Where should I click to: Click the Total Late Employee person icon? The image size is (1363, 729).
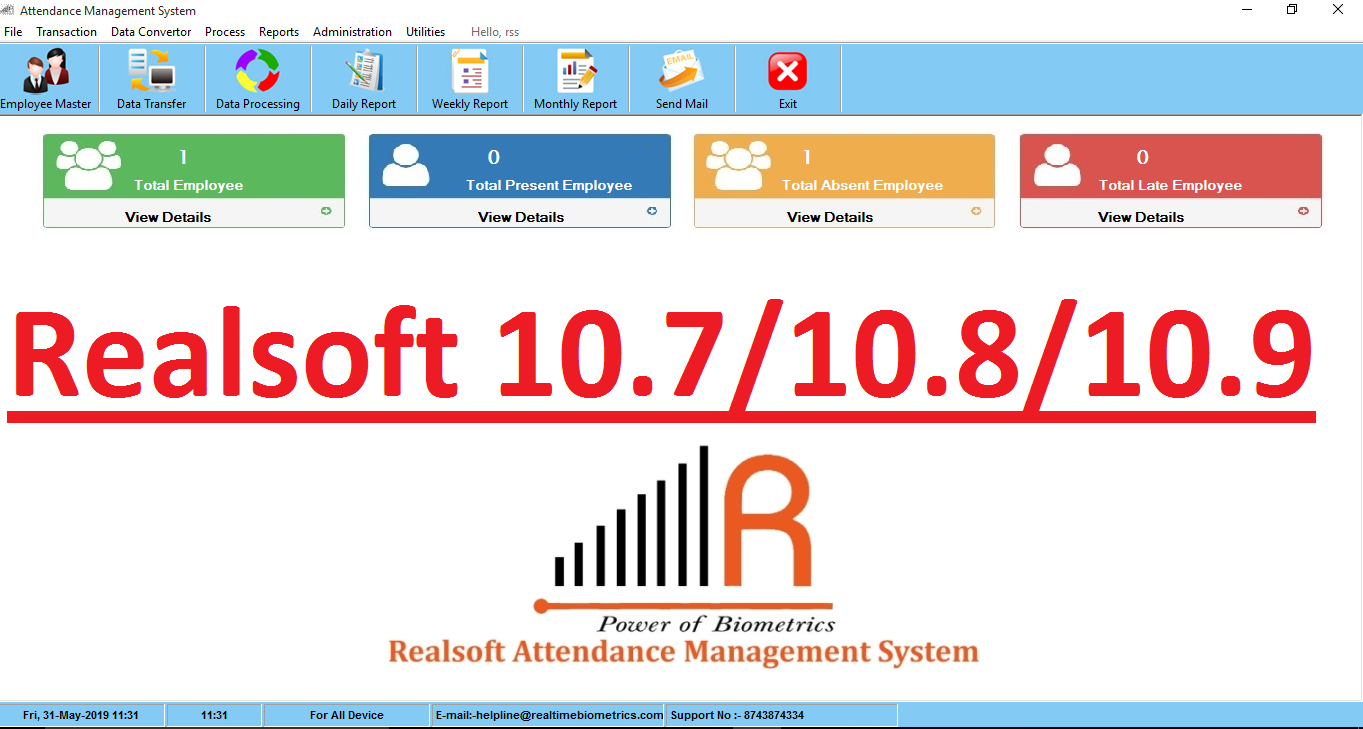coord(1057,166)
